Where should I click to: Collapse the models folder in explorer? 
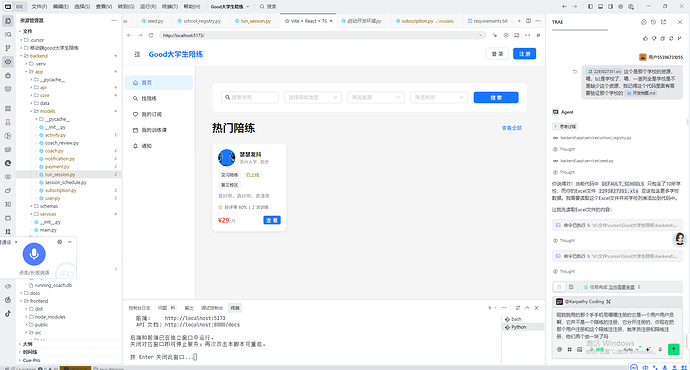pyautogui.click(x=32, y=111)
